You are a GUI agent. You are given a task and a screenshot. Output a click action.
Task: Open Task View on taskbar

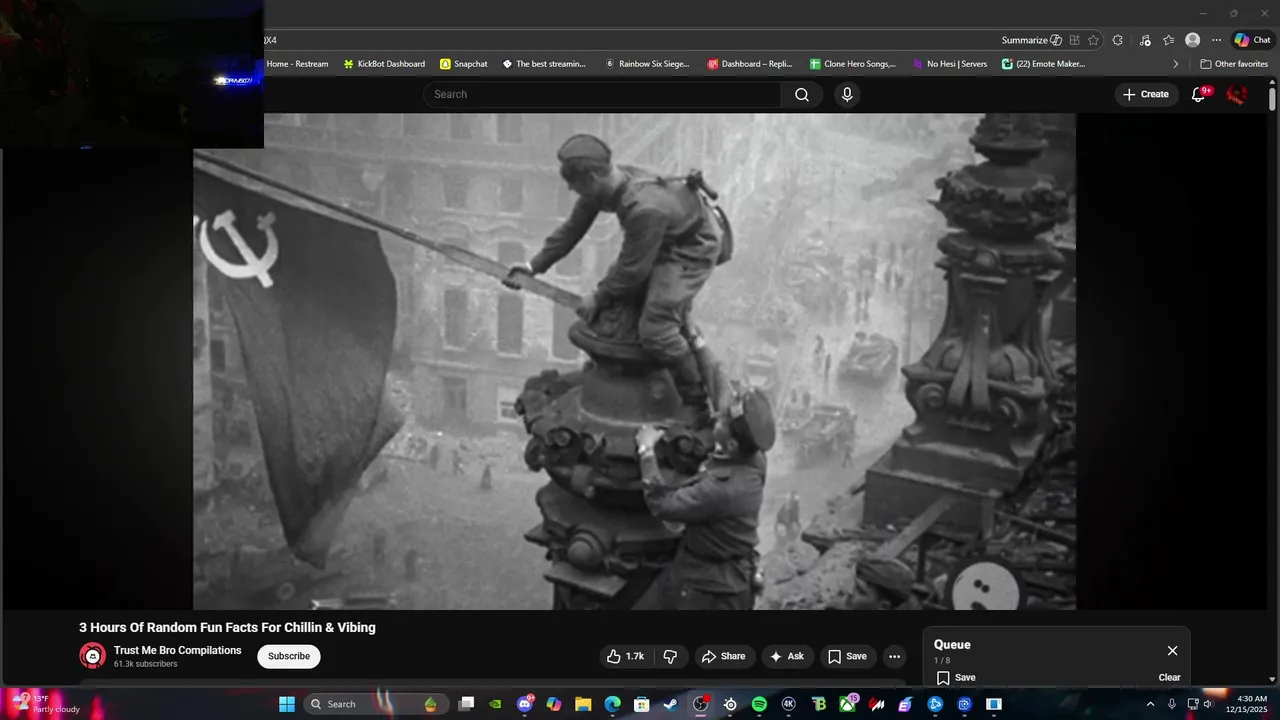(466, 704)
